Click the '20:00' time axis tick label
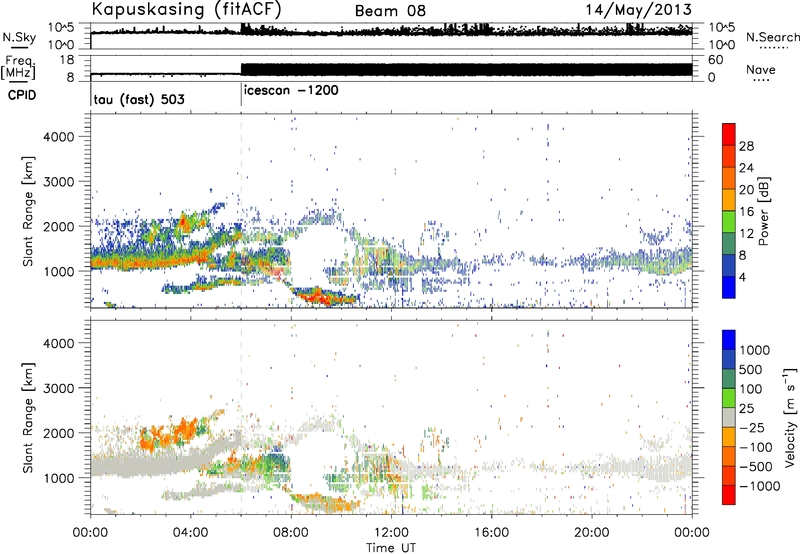 pos(591,533)
